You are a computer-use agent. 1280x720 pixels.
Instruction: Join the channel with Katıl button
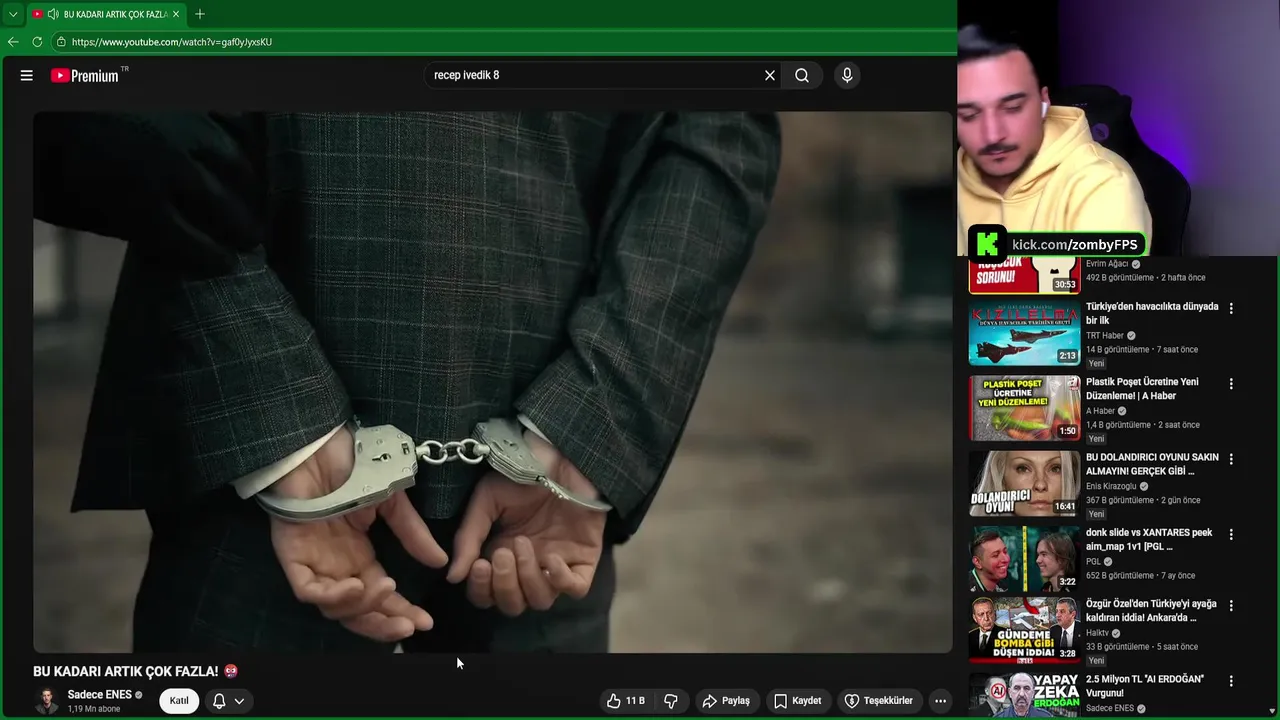point(179,701)
